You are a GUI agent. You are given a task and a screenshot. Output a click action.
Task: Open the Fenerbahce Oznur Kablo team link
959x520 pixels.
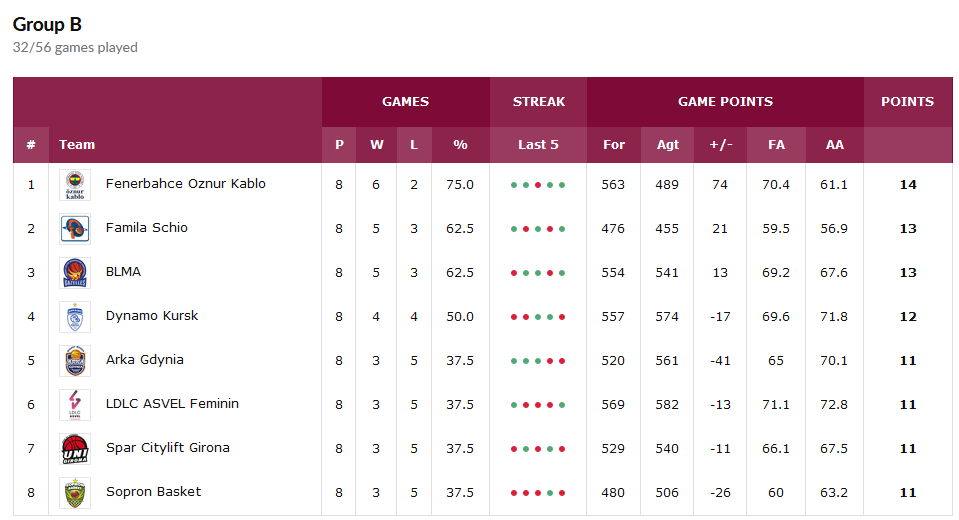coord(185,184)
